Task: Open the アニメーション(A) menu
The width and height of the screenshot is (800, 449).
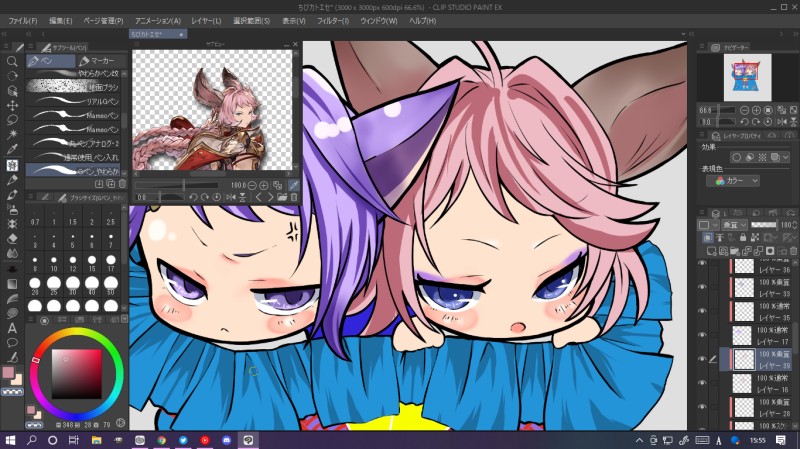Action: point(158,21)
